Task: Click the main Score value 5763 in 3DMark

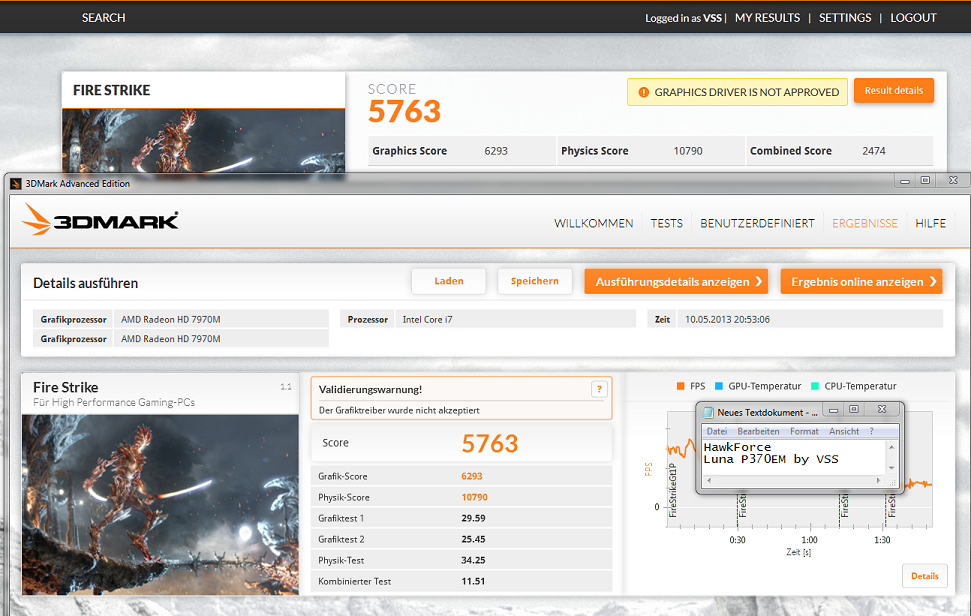Action: [x=489, y=443]
